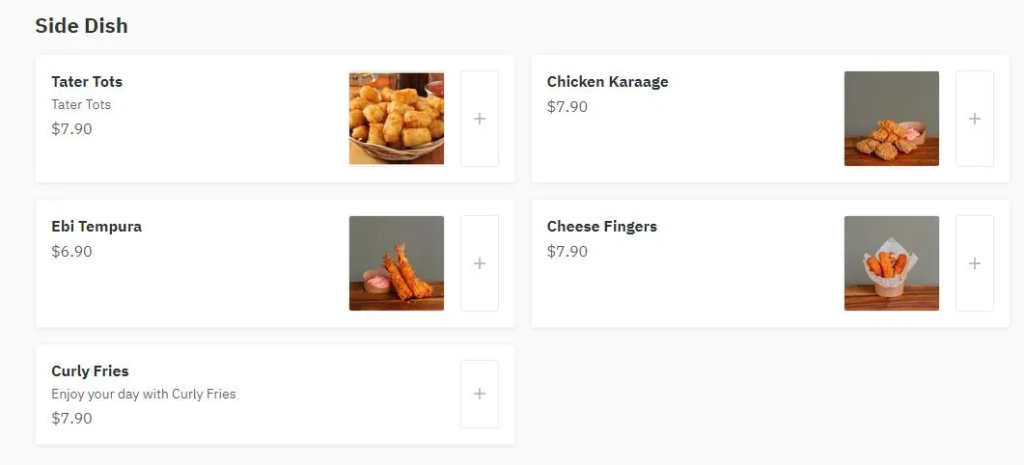Viewport: 1024px width, 465px height.
Task: Add Cheese Fingers via the plus button
Action: (x=974, y=263)
